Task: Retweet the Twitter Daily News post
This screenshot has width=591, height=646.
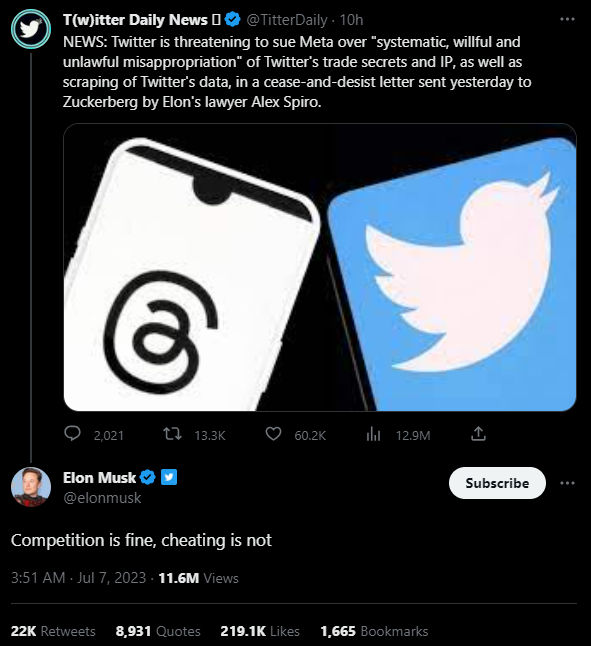Action: tap(172, 434)
